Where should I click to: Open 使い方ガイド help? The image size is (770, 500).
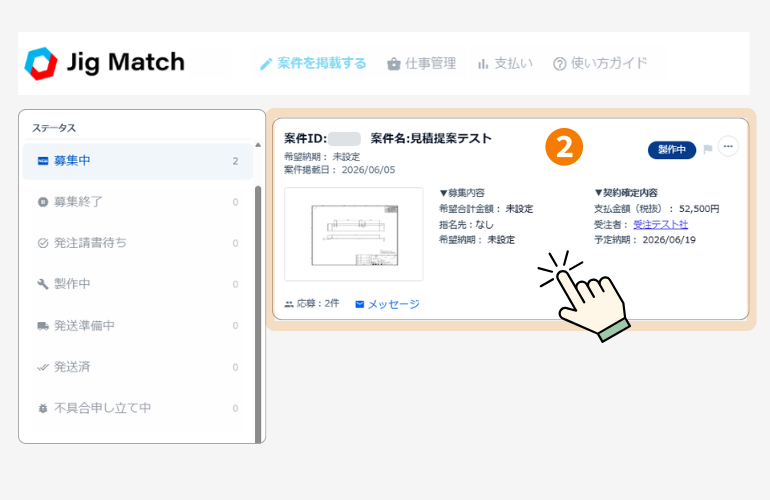600,63
